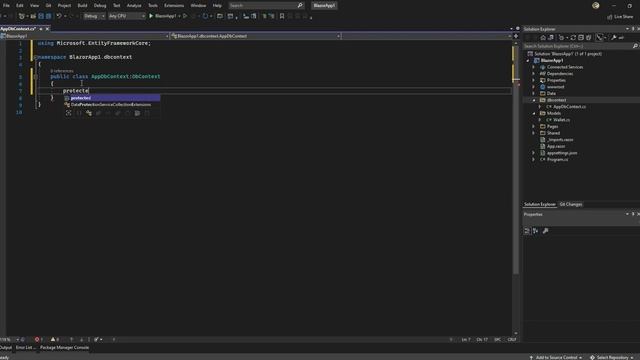Collapse the BlazorApp1 project node
The width and height of the screenshot is (640, 360).
tap(528, 60)
